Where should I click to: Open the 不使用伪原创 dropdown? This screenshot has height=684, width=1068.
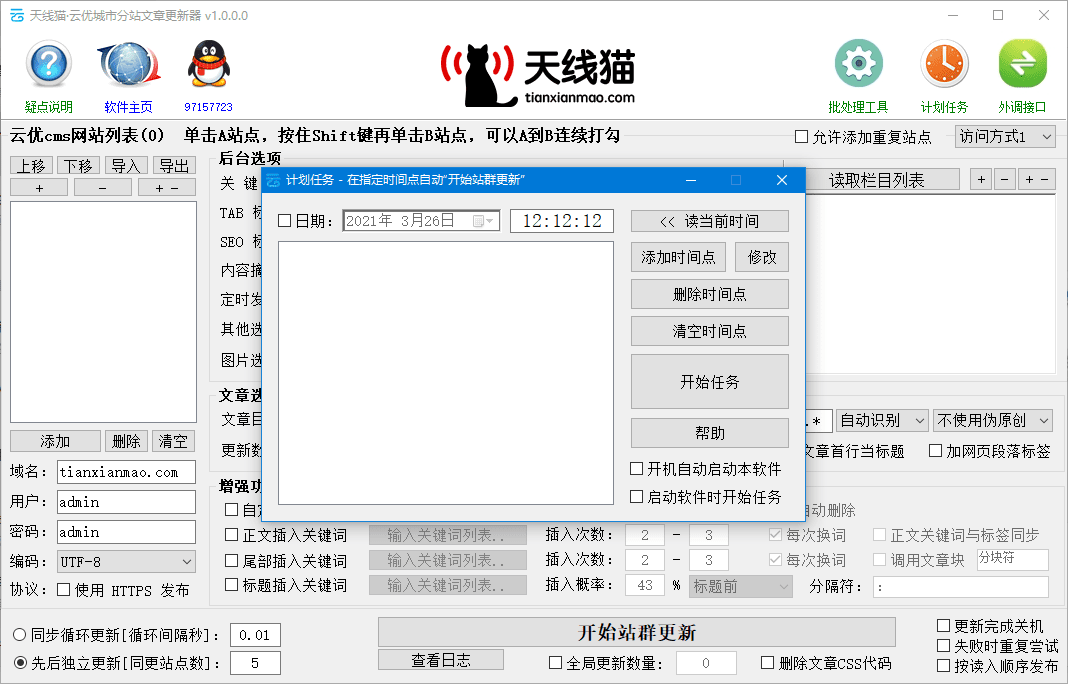point(993,420)
